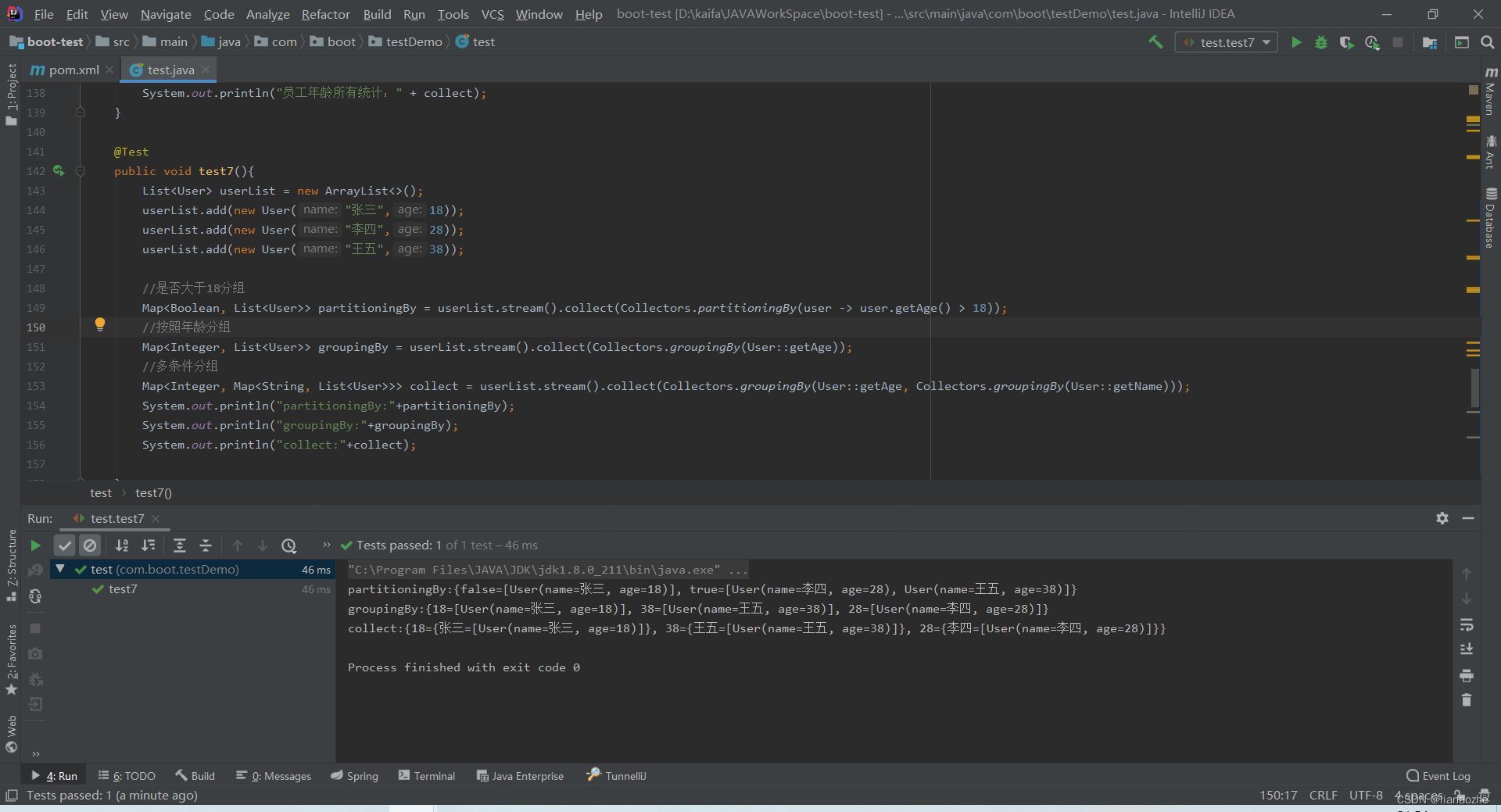Click scroll-to-end console icon
The width and height of the screenshot is (1501, 812).
[1467, 649]
